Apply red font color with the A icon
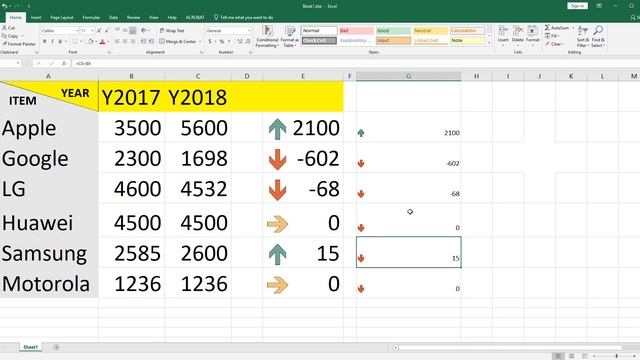Viewport: 640px width, 360px height. pos(102,42)
